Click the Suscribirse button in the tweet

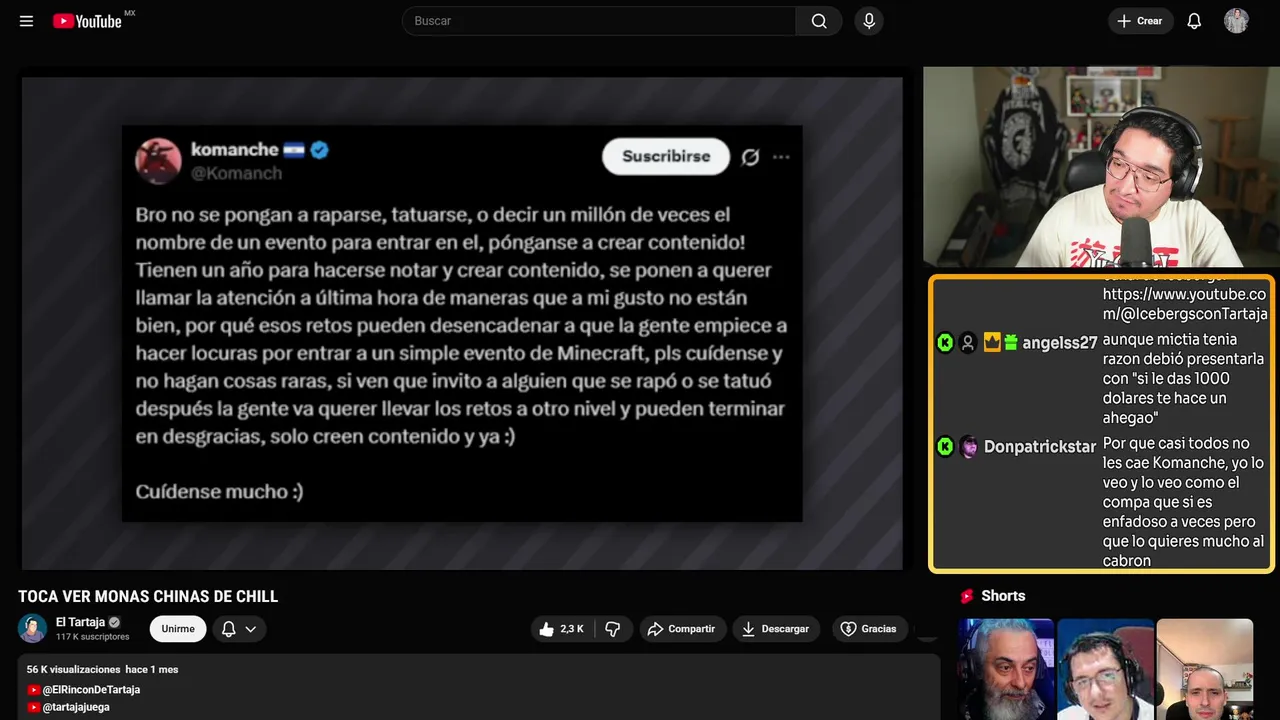(666, 156)
